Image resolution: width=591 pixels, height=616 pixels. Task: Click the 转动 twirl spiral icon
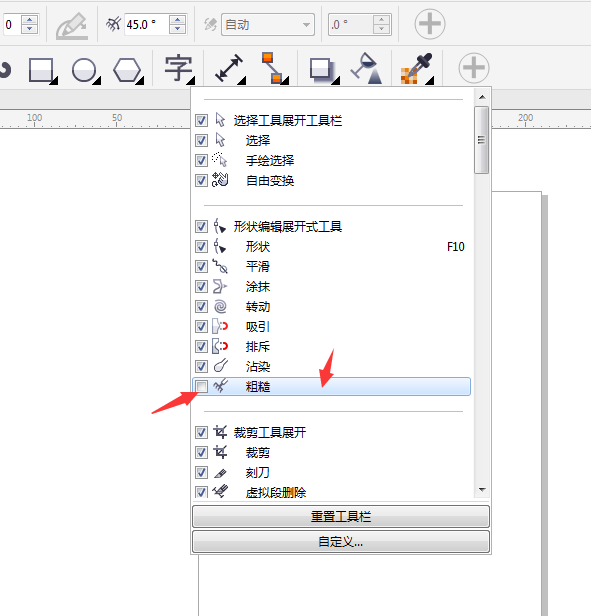click(x=220, y=306)
